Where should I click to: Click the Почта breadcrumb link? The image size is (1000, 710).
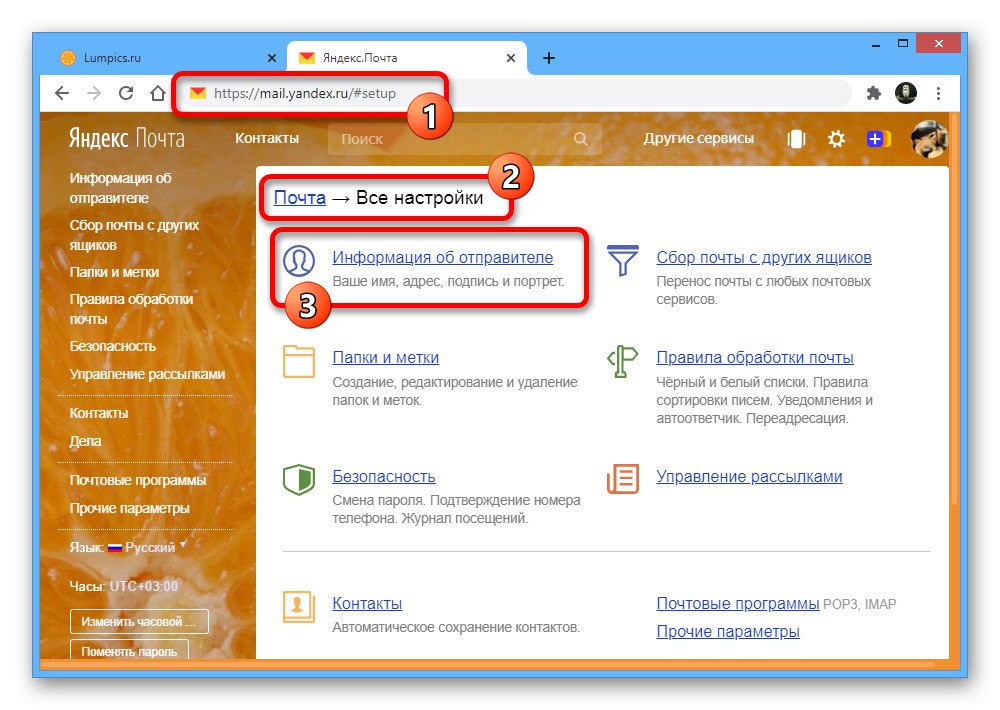(300, 198)
